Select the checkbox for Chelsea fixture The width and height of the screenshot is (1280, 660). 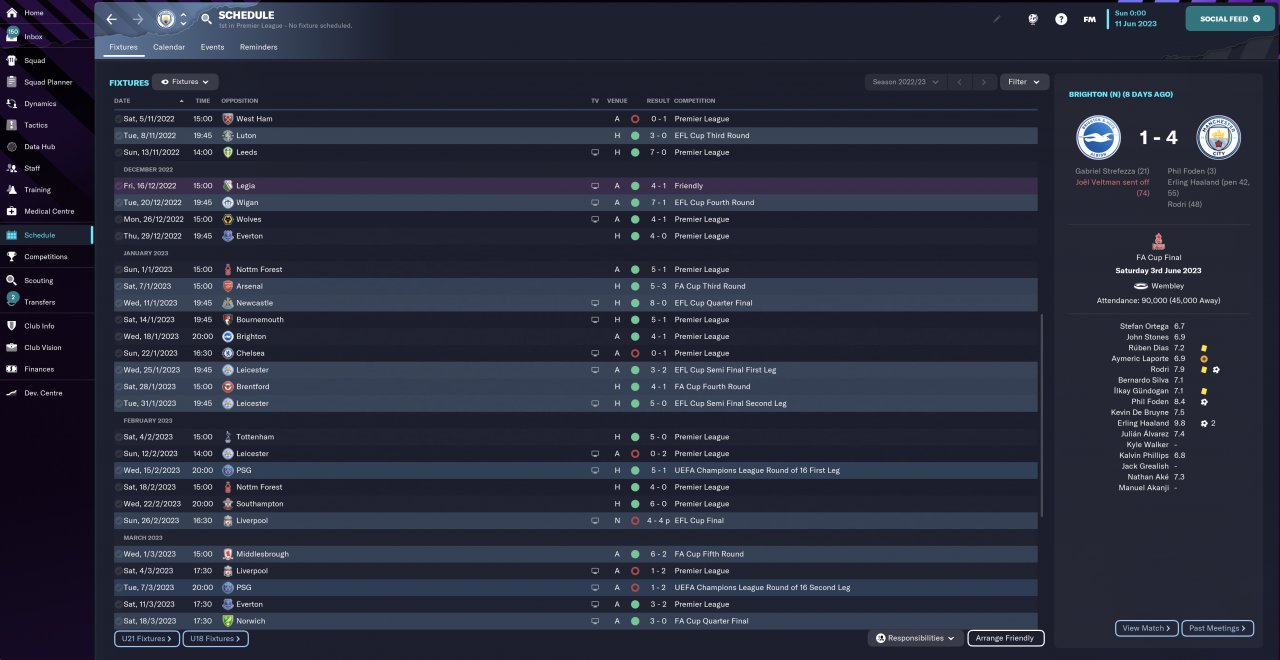coord(118,353)
